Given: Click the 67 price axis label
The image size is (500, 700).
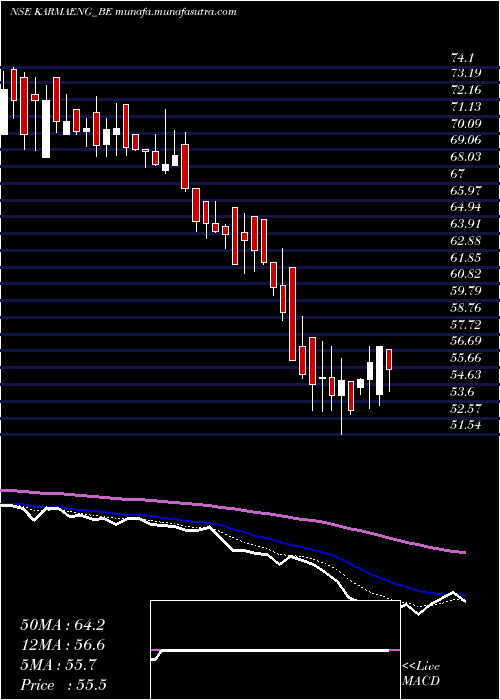Looking at the screenshot, I should (458, 174).
